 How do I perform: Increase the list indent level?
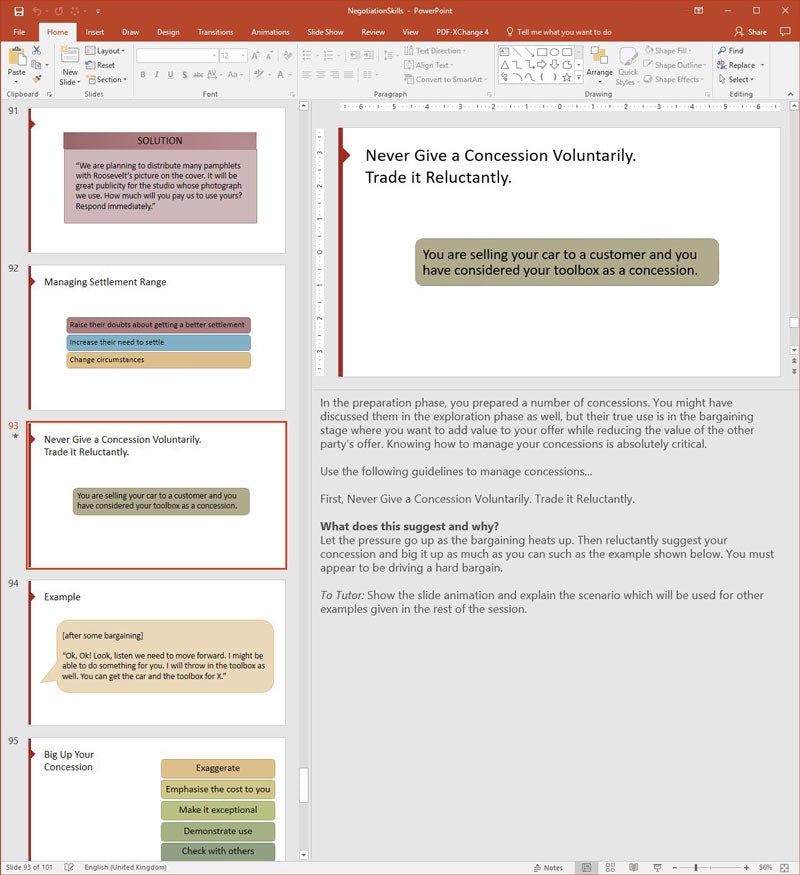click(x=369, y=55)
